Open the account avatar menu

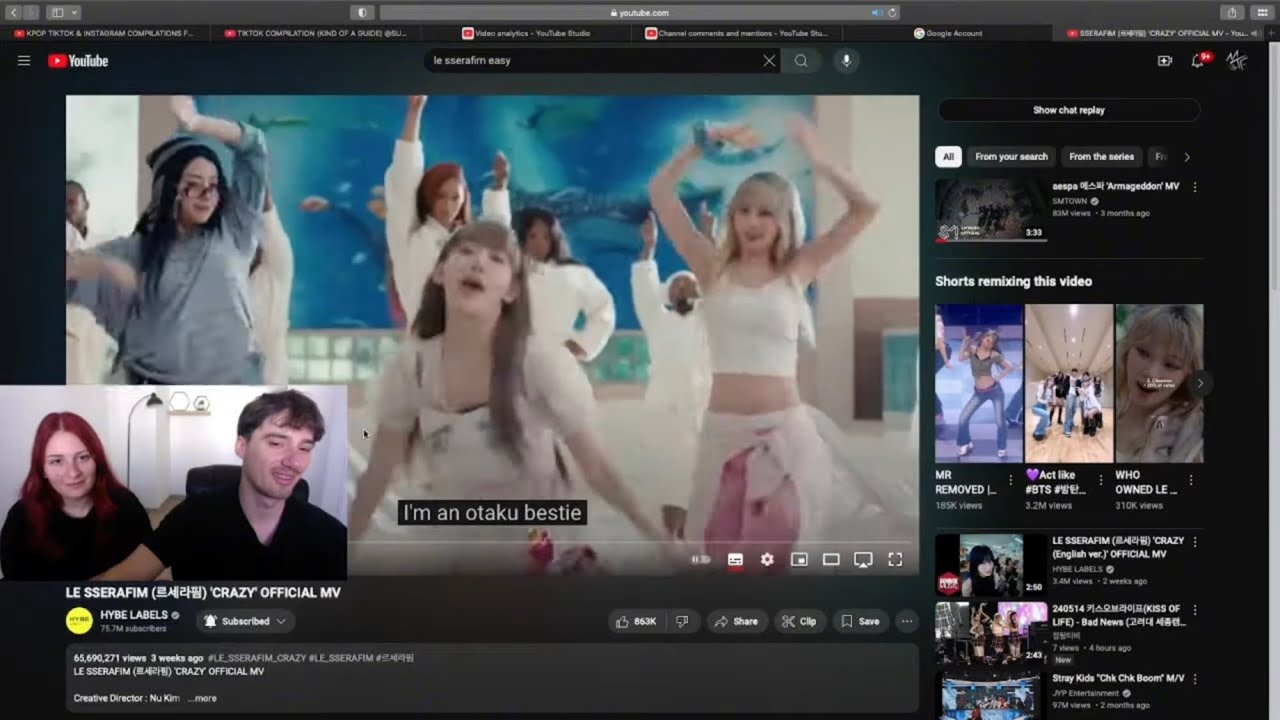(1237, 61)
